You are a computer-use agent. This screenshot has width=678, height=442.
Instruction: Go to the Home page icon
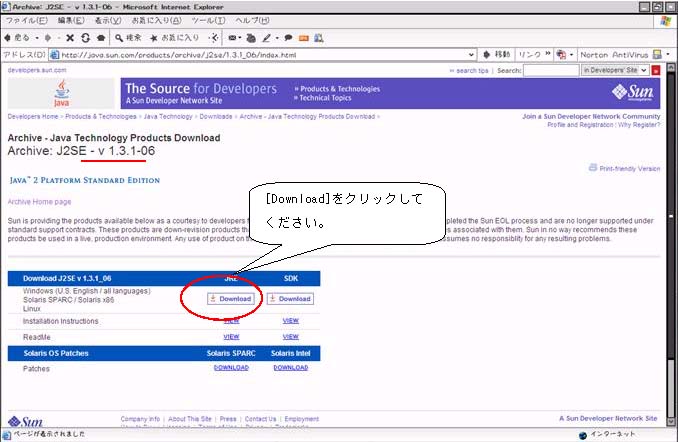[102, 37]
